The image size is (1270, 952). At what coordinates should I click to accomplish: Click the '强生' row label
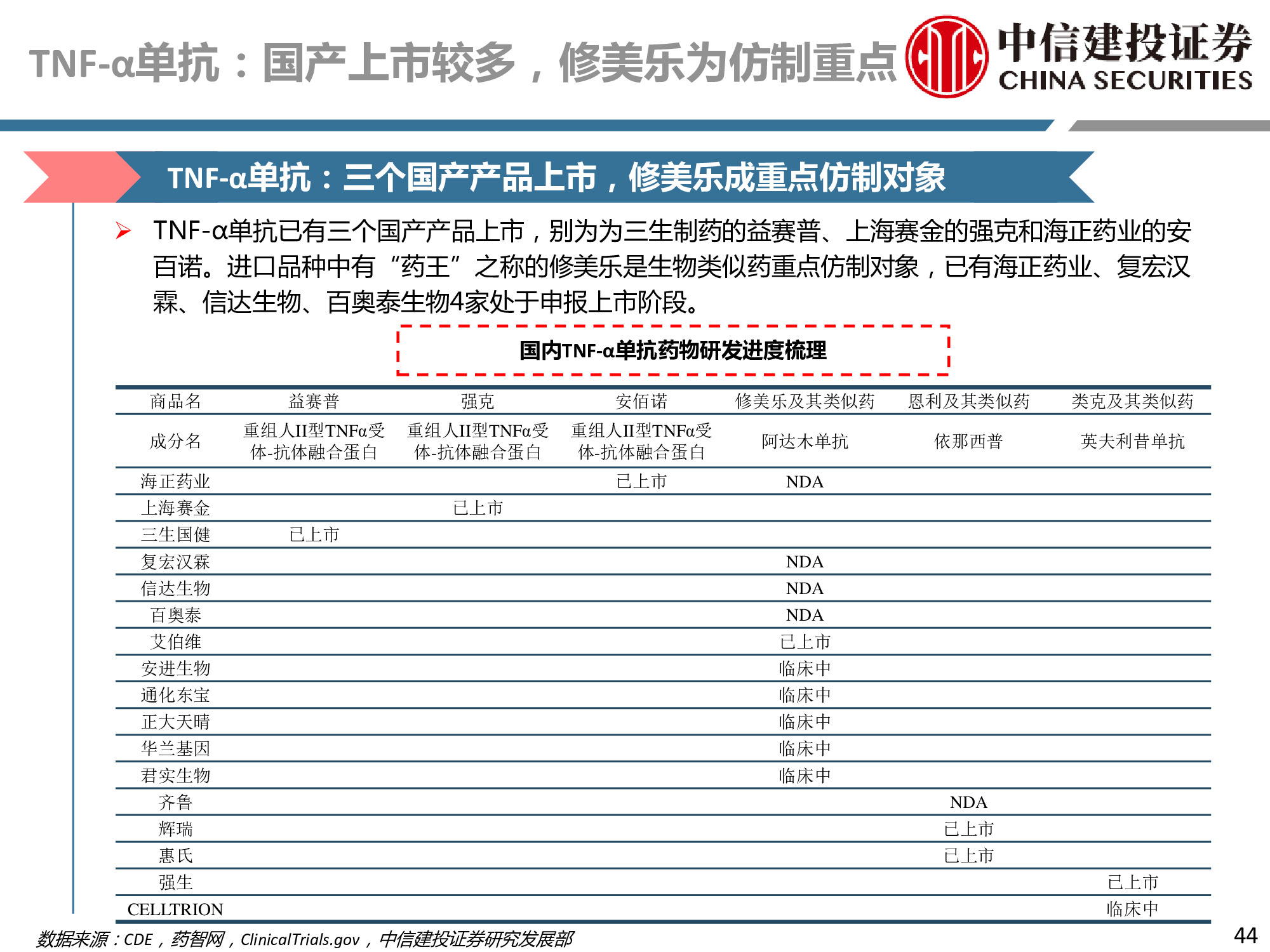pyautogui.click(x=175, y=882)
